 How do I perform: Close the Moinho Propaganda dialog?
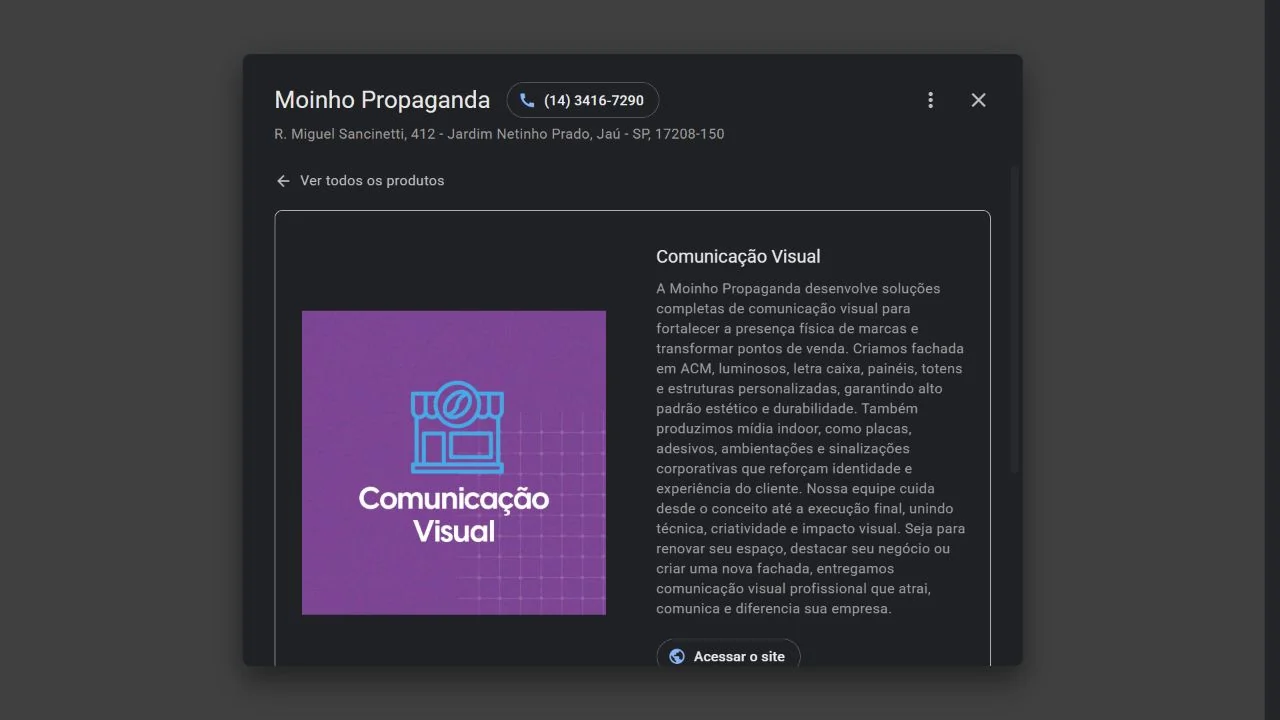(978, 100)
